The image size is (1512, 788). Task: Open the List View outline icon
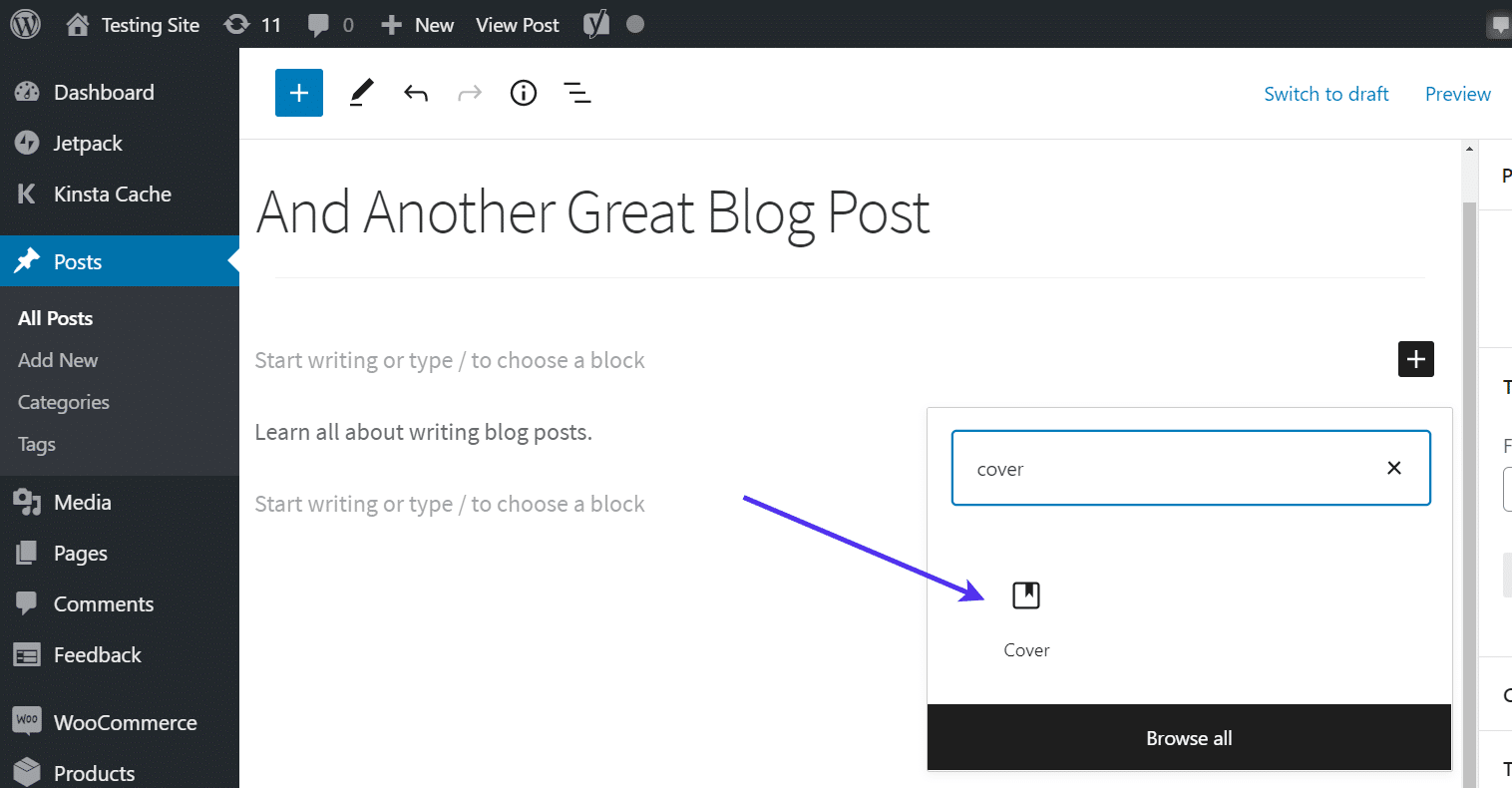coord(577,93)
